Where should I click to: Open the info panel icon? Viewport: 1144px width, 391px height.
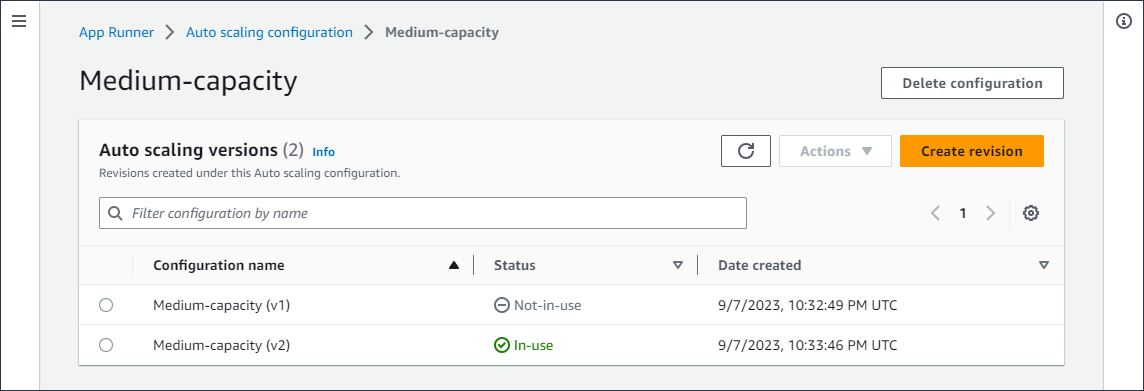(1124, 21)
